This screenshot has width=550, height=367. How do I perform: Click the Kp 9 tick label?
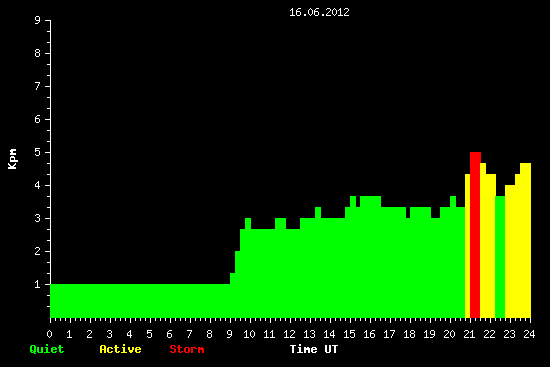tap(38, 20)
